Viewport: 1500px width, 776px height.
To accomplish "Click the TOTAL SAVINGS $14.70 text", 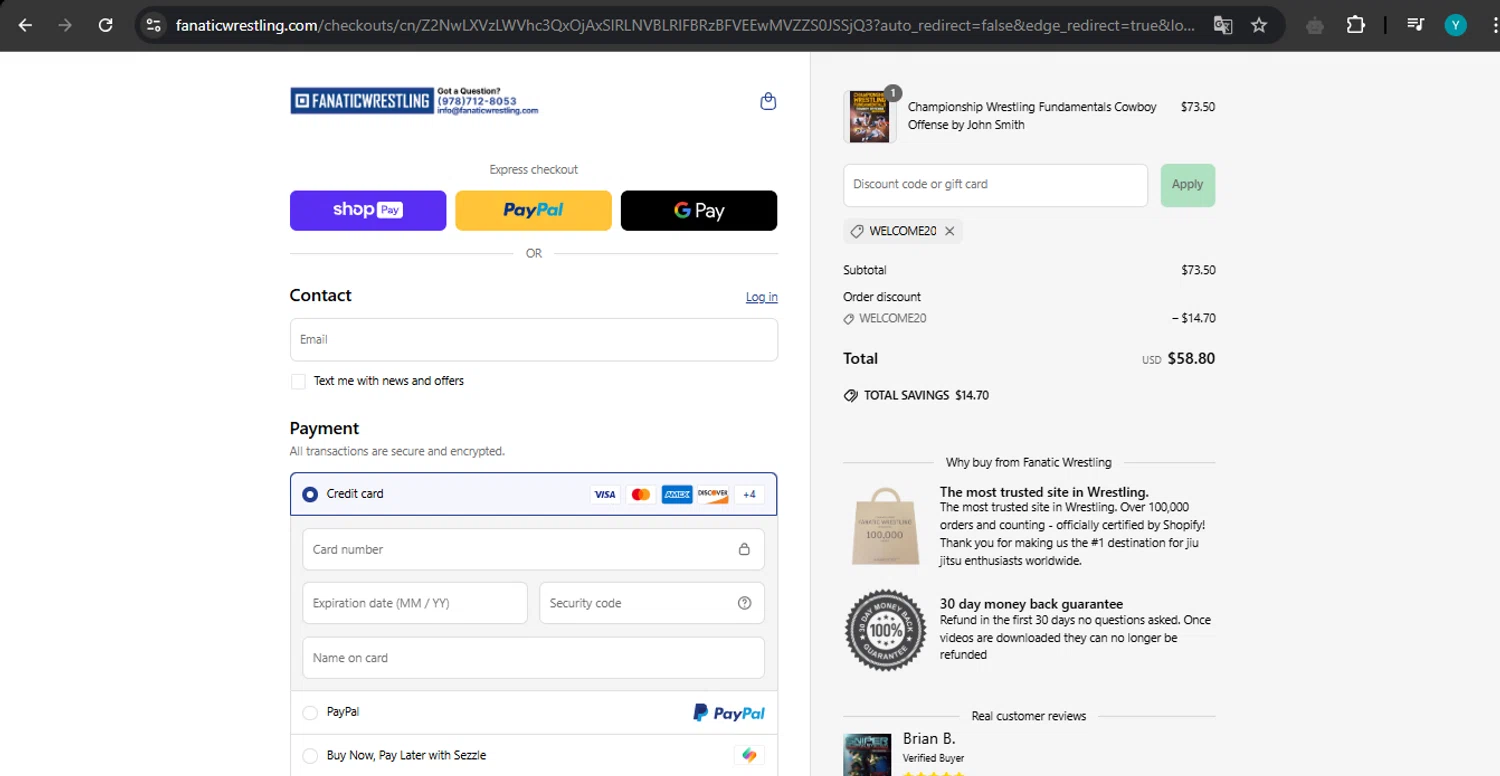I will click(x=926, y=395).
